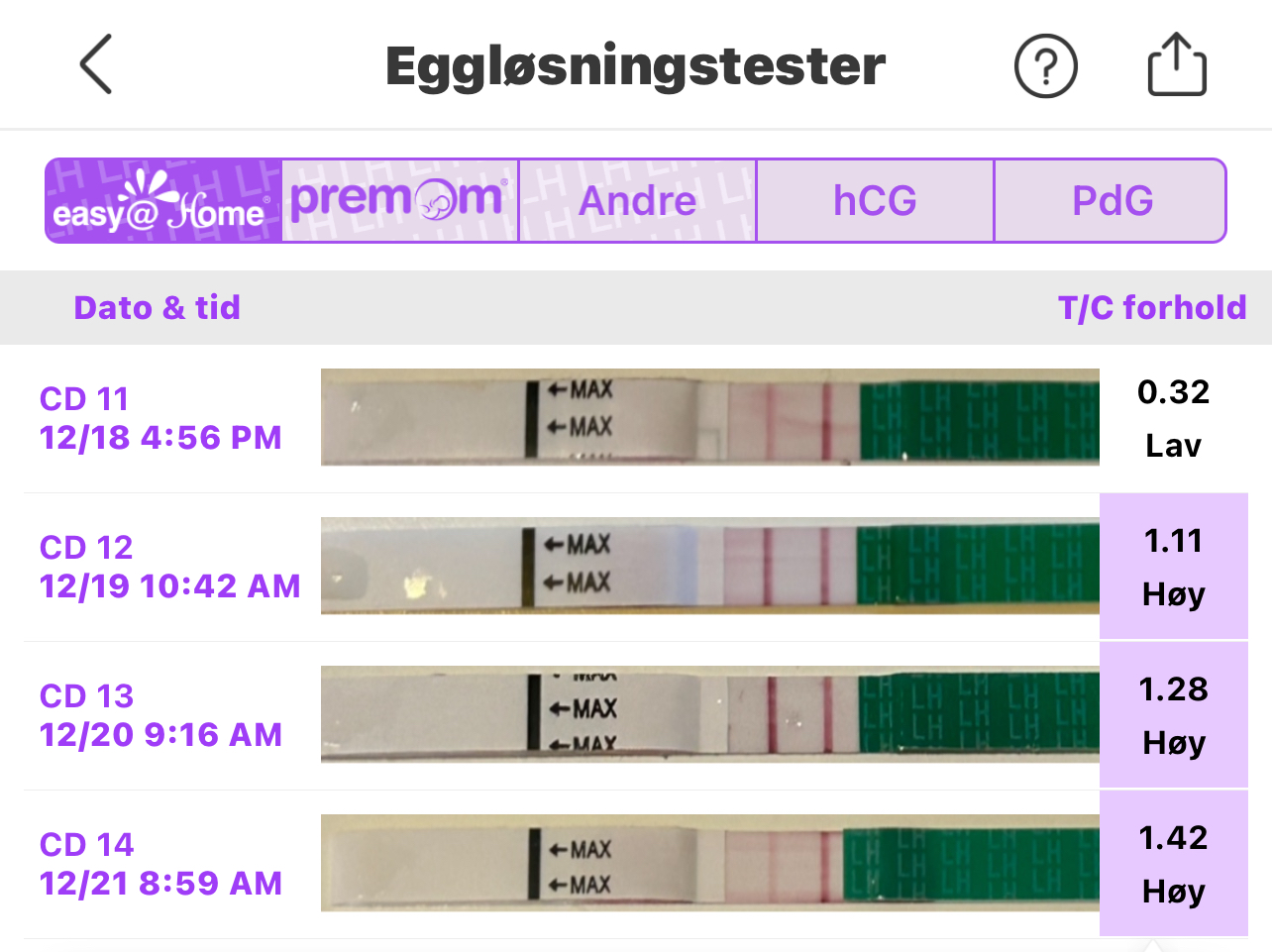
Task: Tap the back arrow icon
Action: pyautogui.click(x=96, y=64)
